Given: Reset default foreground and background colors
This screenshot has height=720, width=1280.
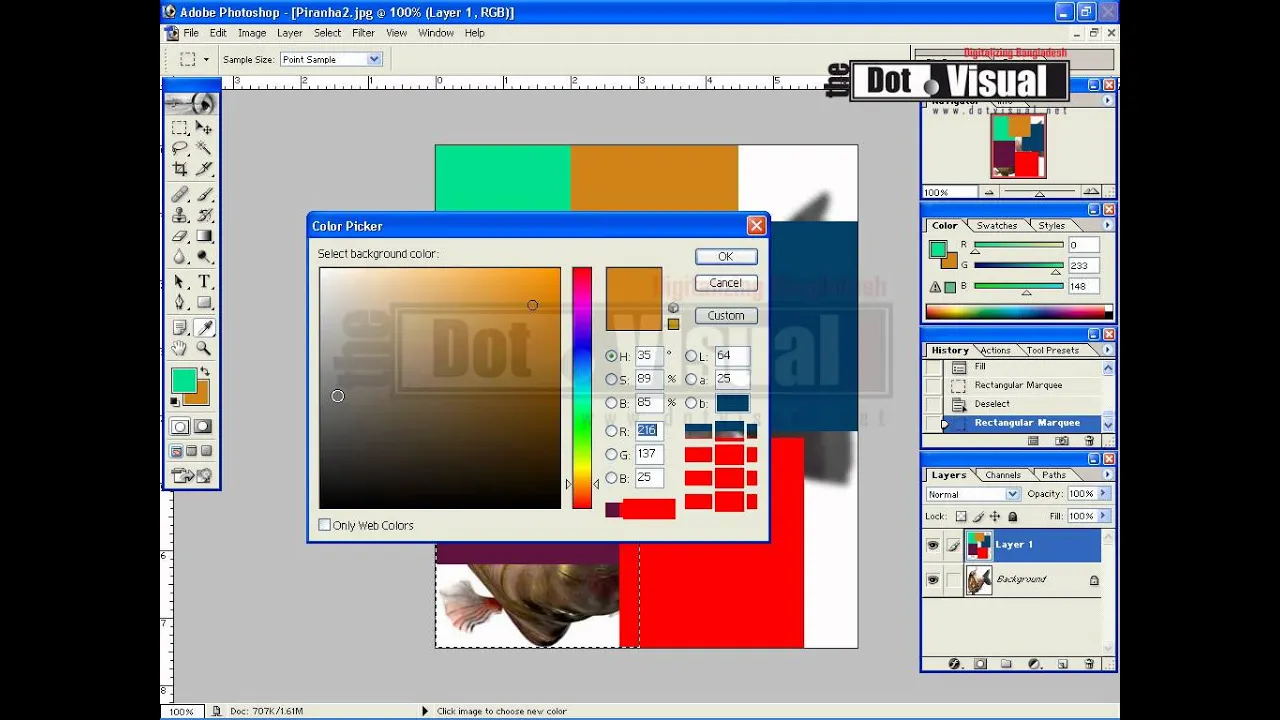Looking at the screenshot, I should tap(175, 401).
